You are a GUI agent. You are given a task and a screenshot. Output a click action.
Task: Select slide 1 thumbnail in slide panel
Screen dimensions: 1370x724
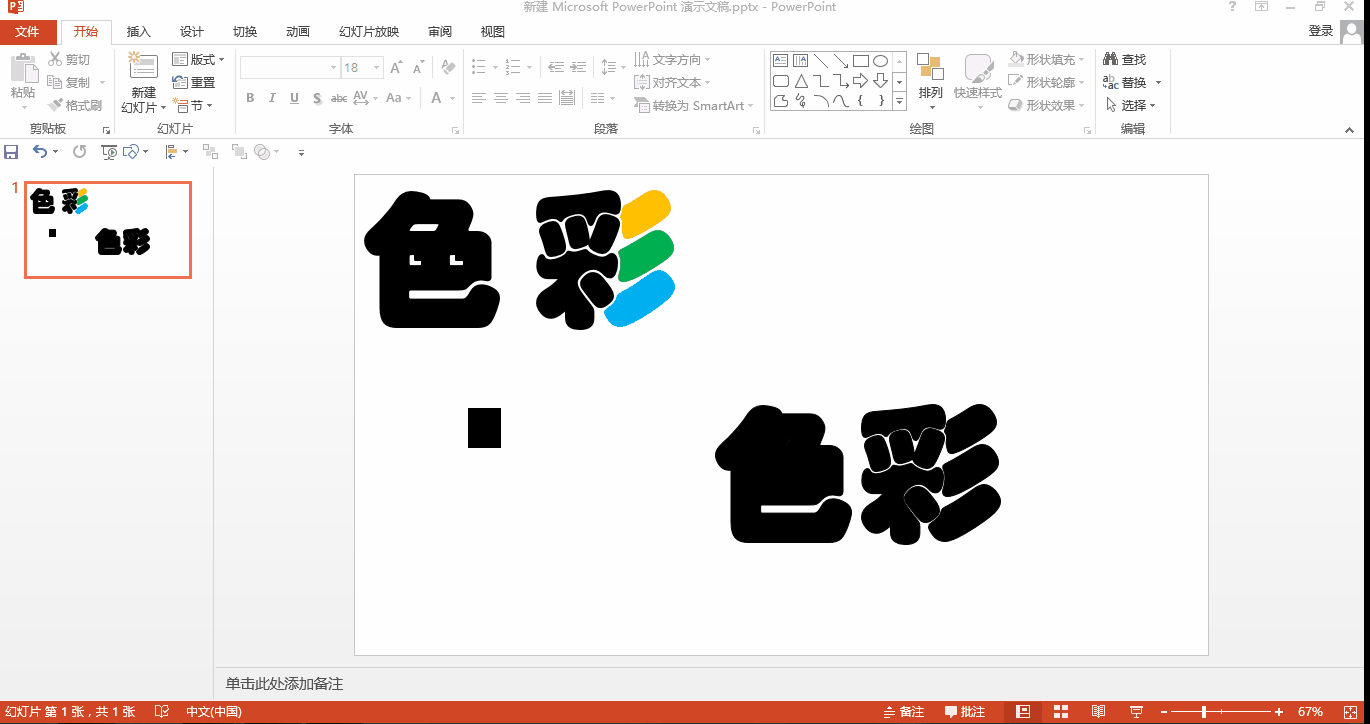coord(107,229)
